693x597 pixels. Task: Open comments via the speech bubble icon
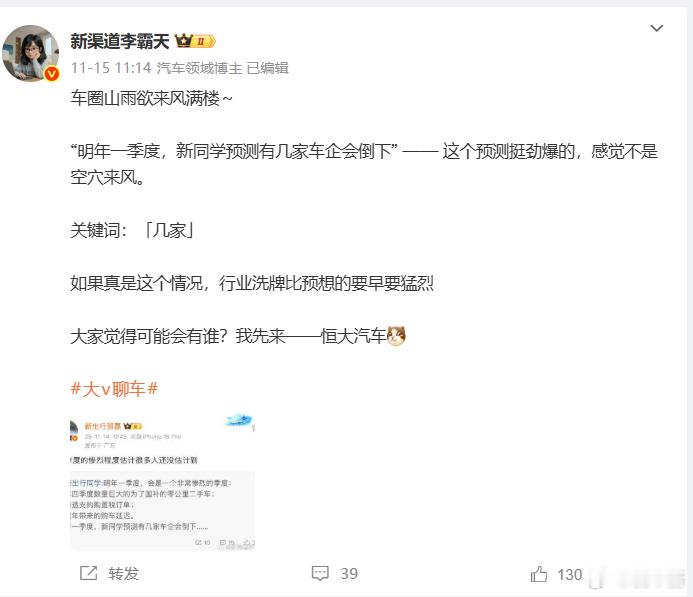(320, 573)
